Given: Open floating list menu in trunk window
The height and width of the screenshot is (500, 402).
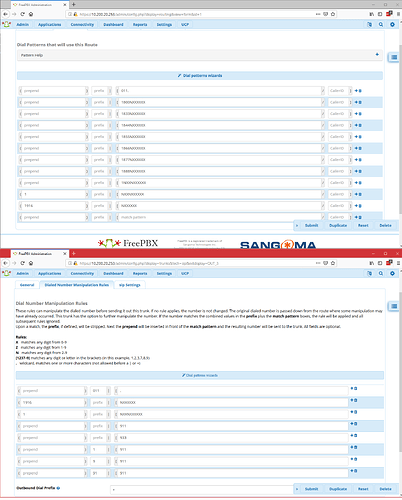Looking at the screenshot, I should [394, 306].
